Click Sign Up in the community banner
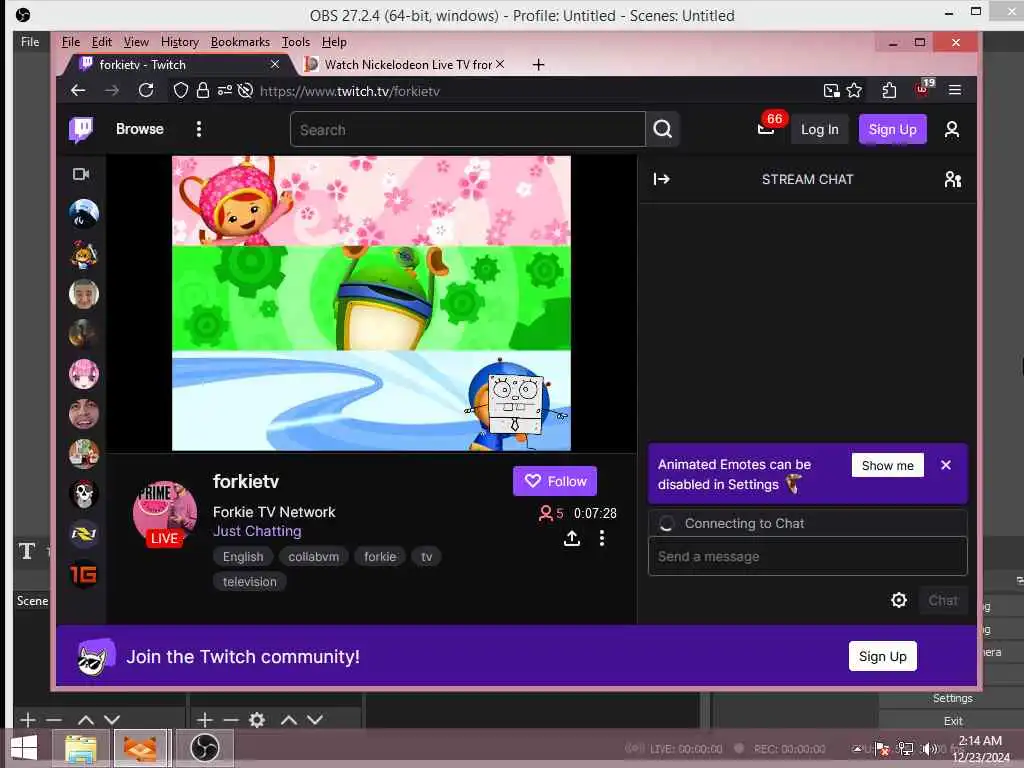This screenshot has height=768, width=1024. (x=882, y=656)
